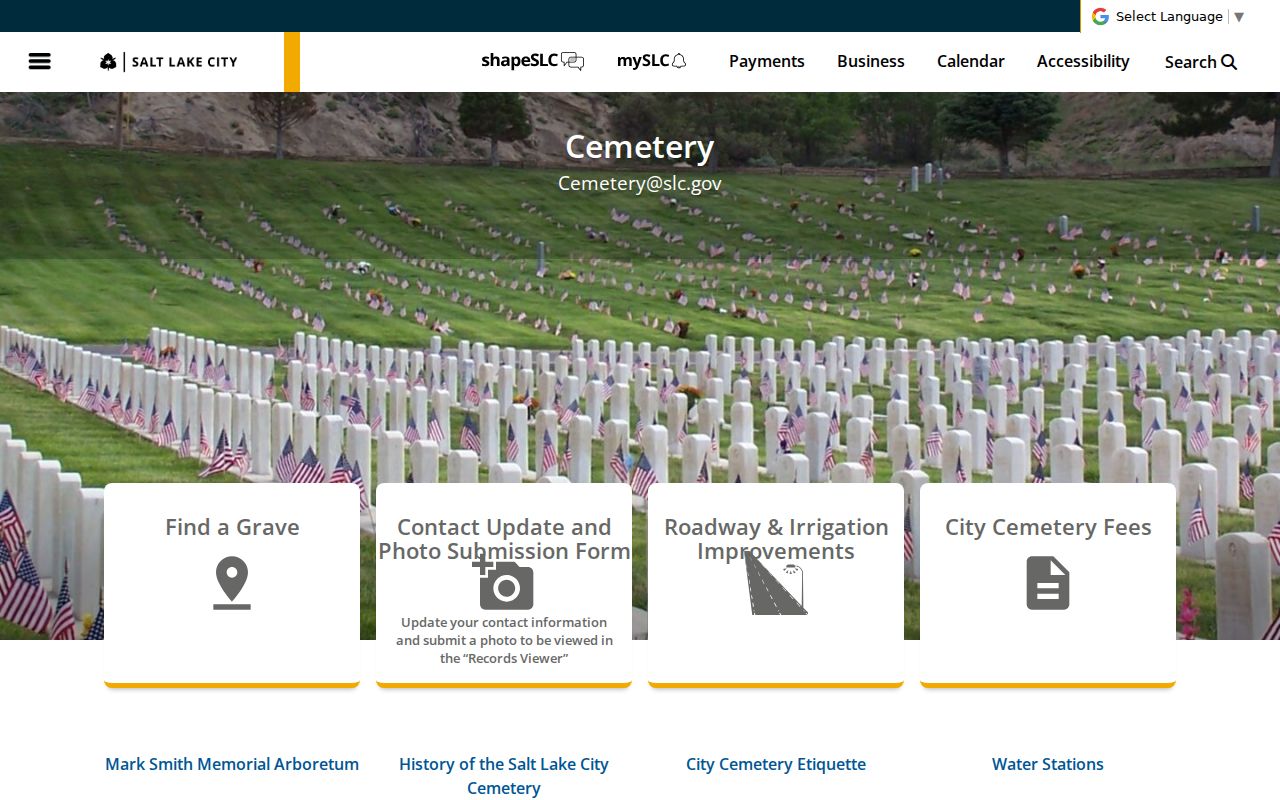Open the Calendar page
This screenshot has height=800, width=1280.
pyautogui.click(x=971, y=61)
